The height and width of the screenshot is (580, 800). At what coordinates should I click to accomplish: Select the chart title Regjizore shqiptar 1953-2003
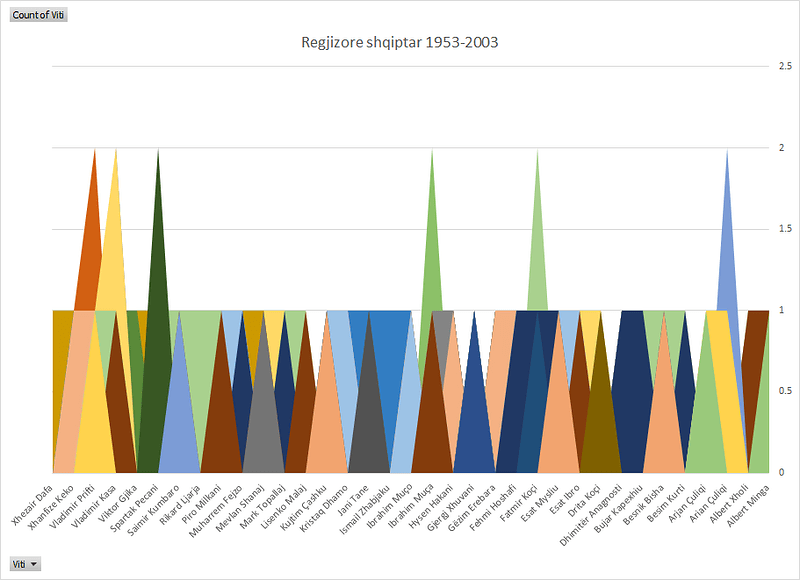pyautogui.click(x=399, y=42)
